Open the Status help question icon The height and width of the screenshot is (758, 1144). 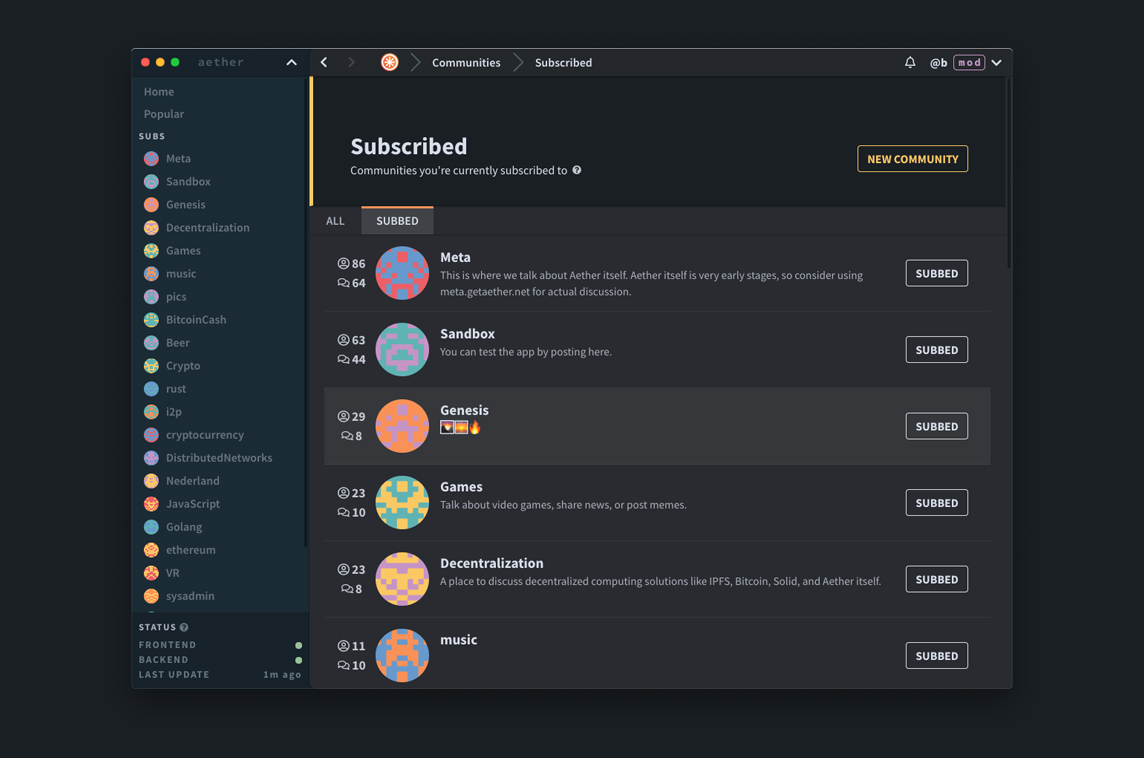184,627
